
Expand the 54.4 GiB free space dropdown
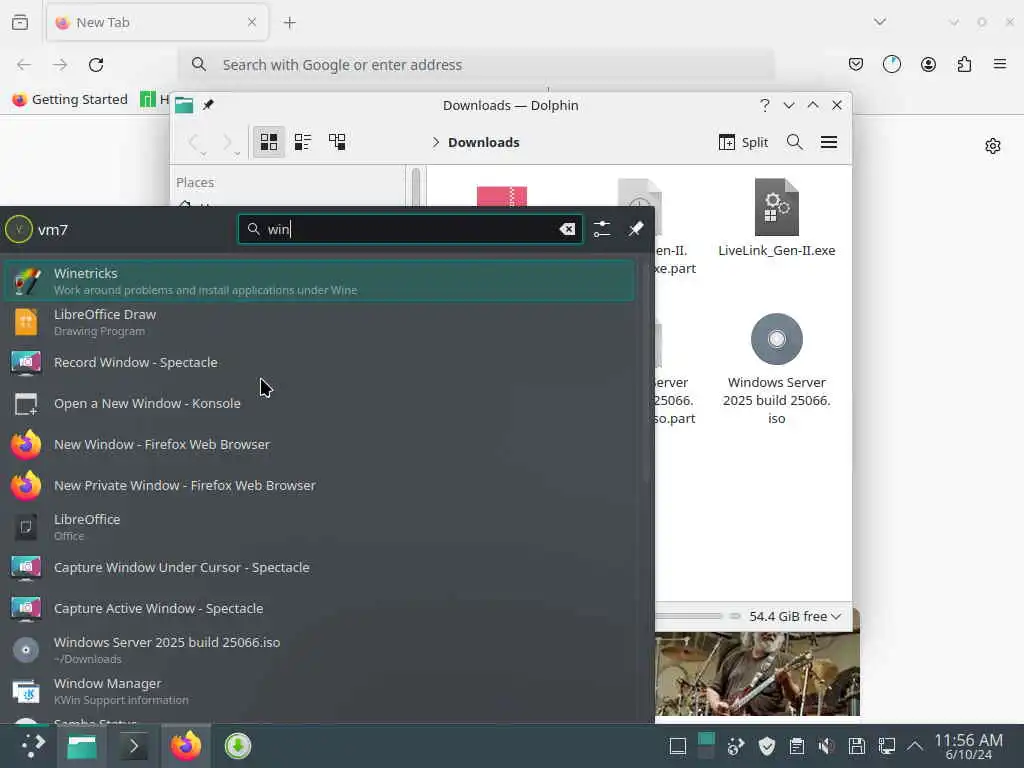click(795, 616)
